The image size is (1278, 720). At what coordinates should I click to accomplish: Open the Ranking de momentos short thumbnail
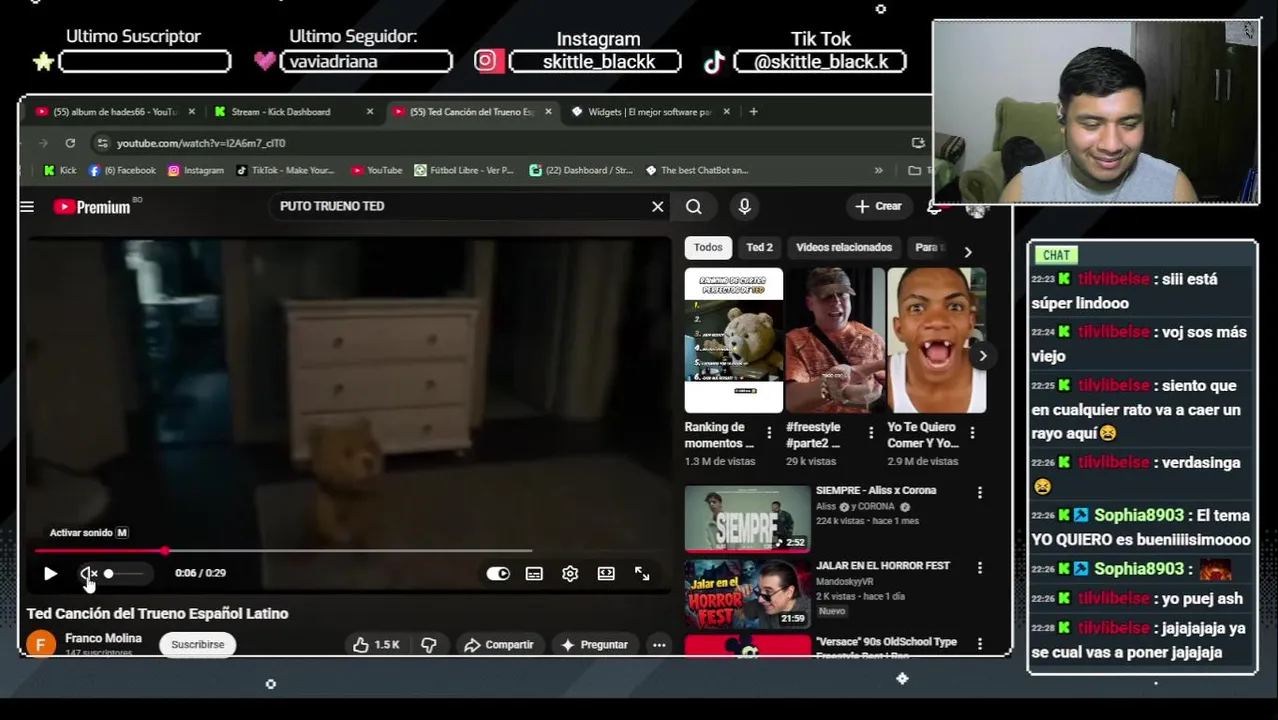point(734,340)
